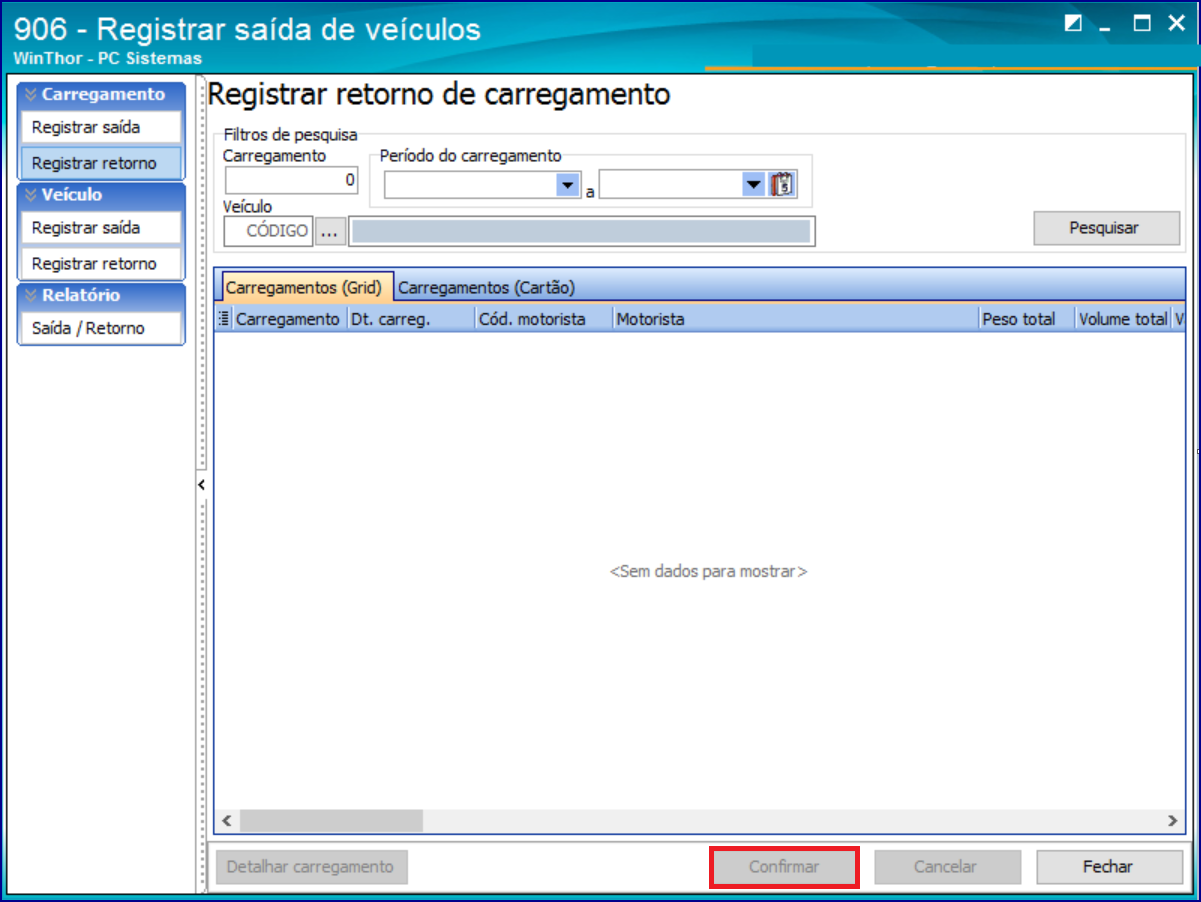Open the calendar period picker icon
Screen dimensions: 1201x902
783,184
